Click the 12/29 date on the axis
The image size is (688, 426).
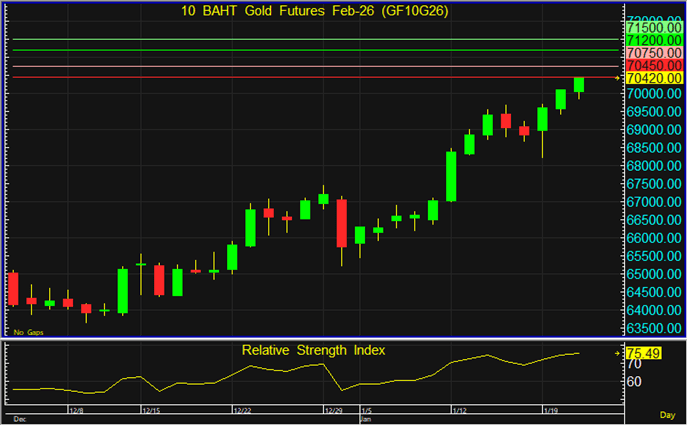[x=333, y=410]
